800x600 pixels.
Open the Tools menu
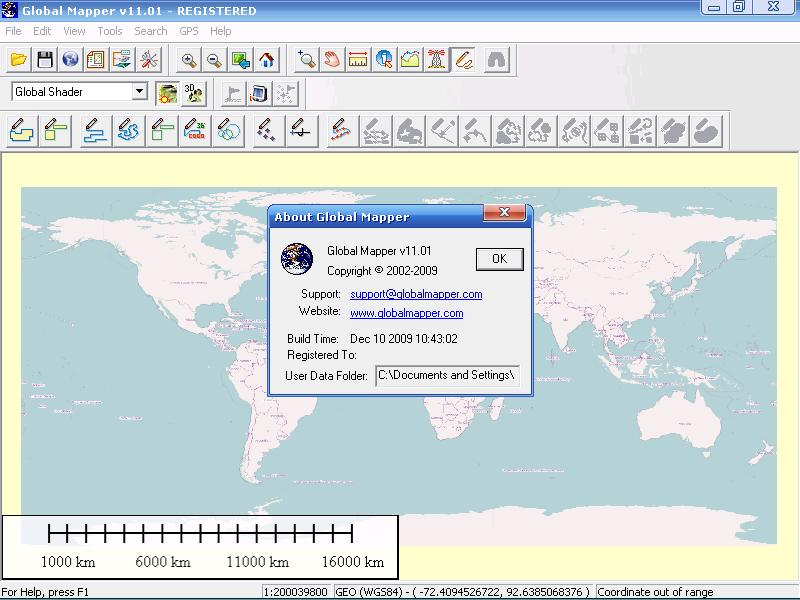110,31
